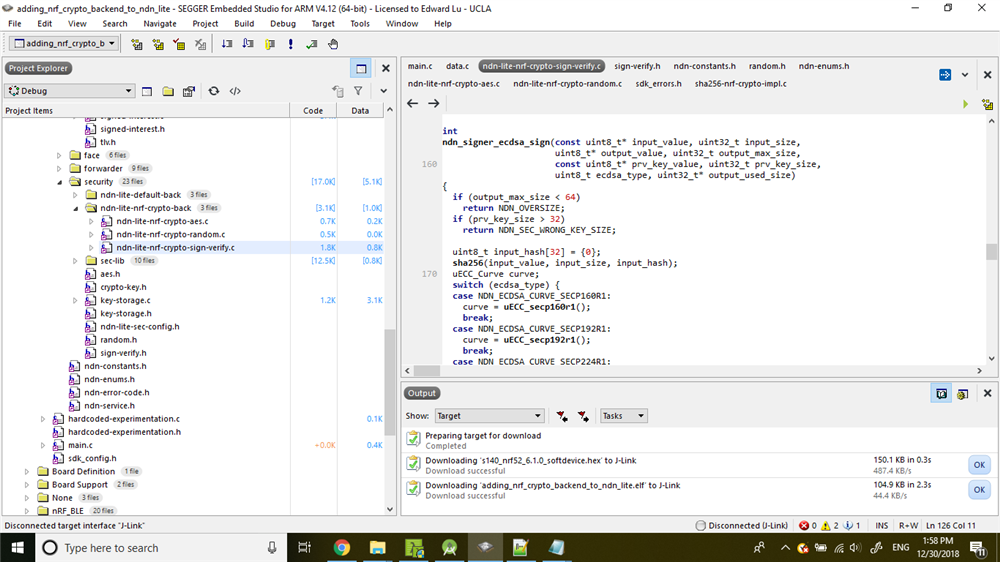The image size is (1000, 562).
Task: Open Chrome from the taskbar
Action: (x=342, y=548)
